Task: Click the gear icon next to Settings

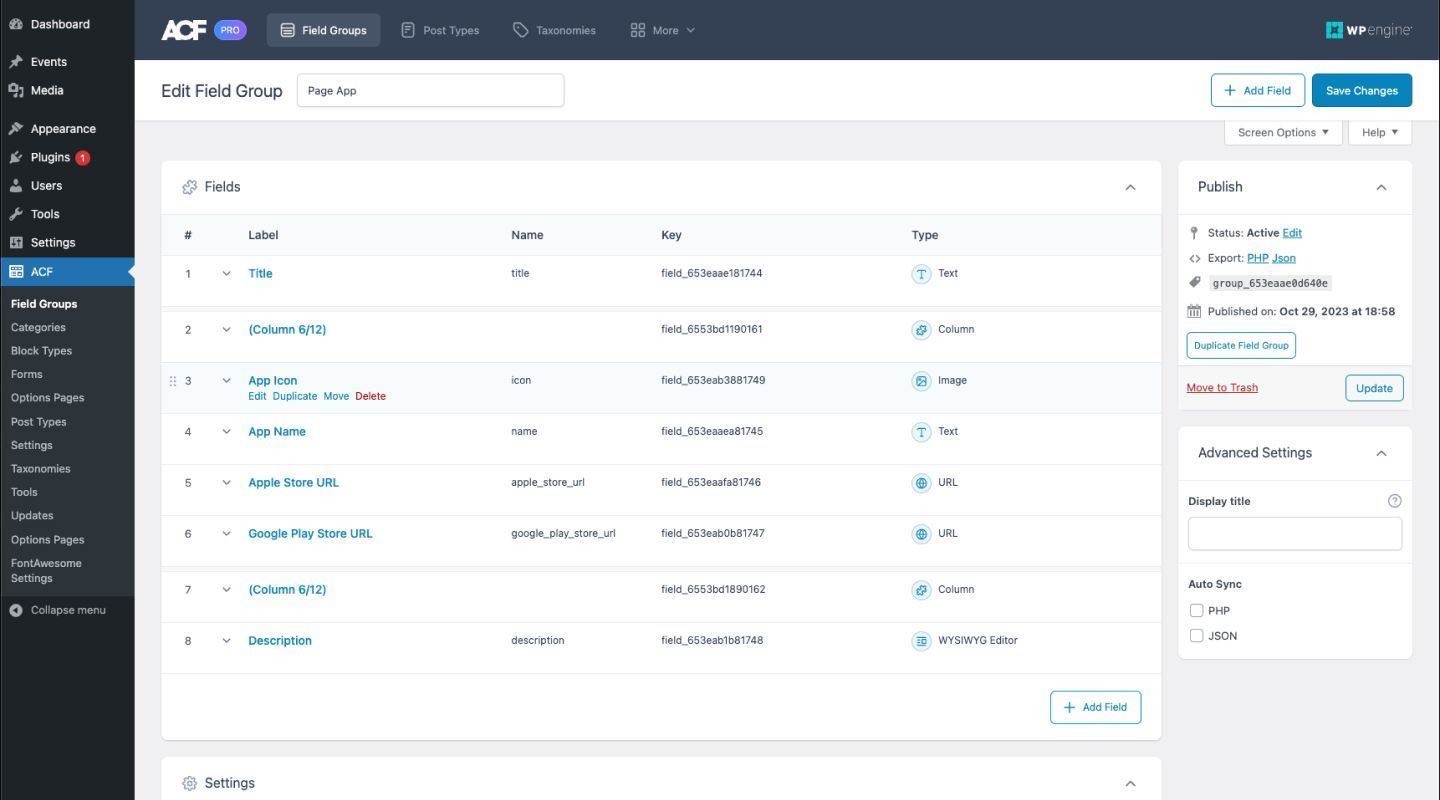Action: [189, 783]
